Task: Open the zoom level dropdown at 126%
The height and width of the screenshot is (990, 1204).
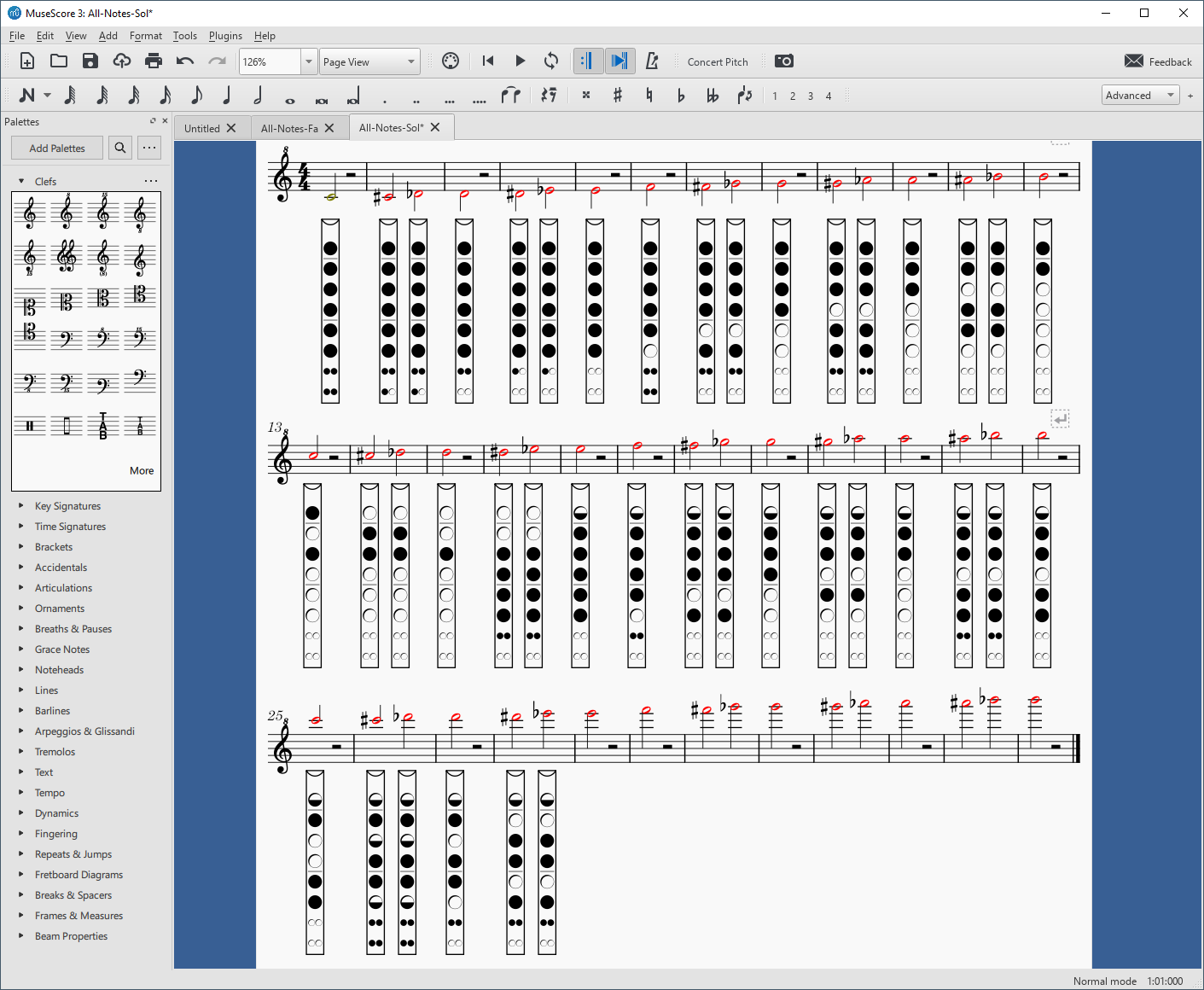Action: (309, 61)
